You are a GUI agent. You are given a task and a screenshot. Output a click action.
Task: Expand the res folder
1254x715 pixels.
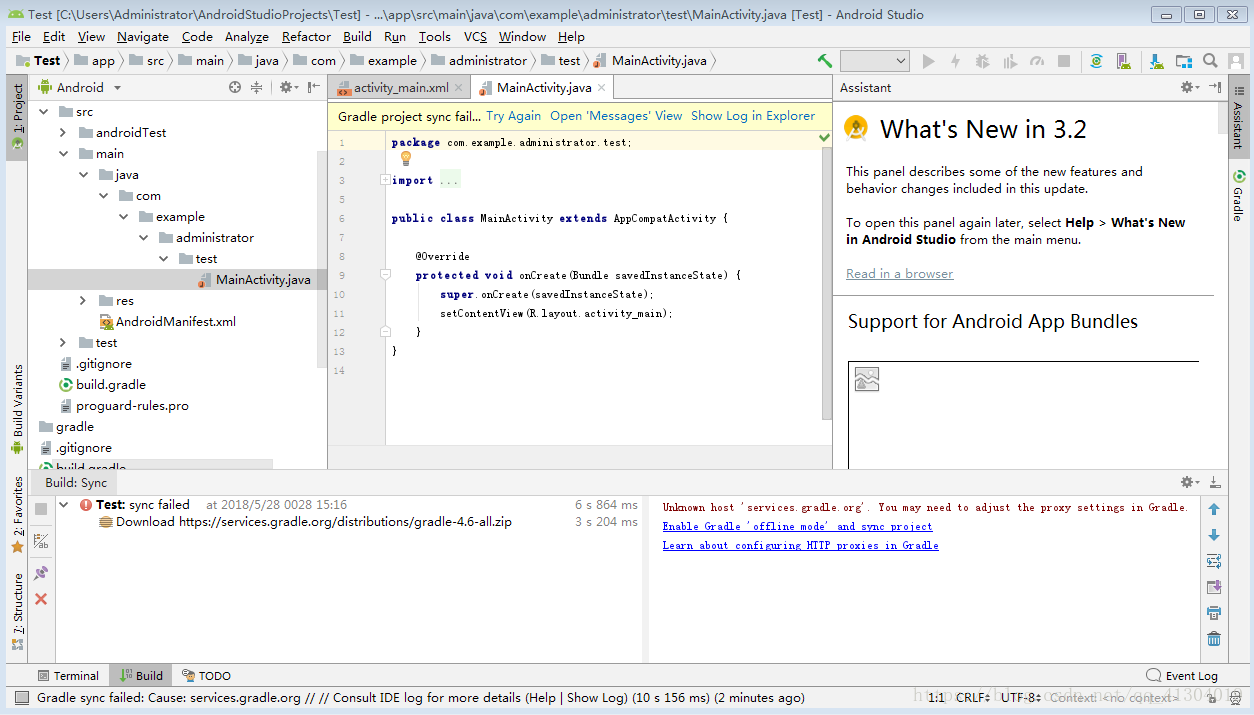coord(83,300)
